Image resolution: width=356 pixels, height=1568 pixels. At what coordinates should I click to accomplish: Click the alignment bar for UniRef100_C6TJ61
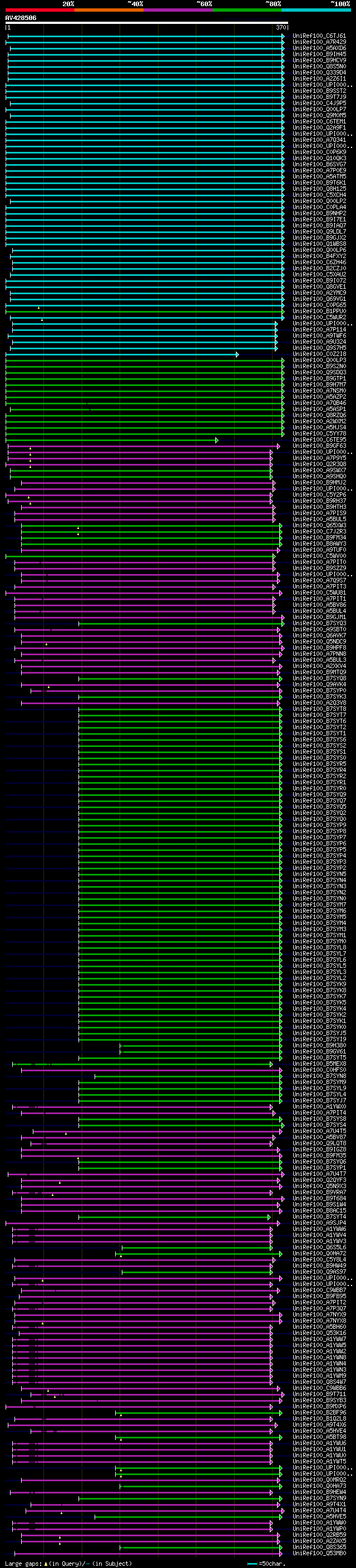(x=146, y=36)
